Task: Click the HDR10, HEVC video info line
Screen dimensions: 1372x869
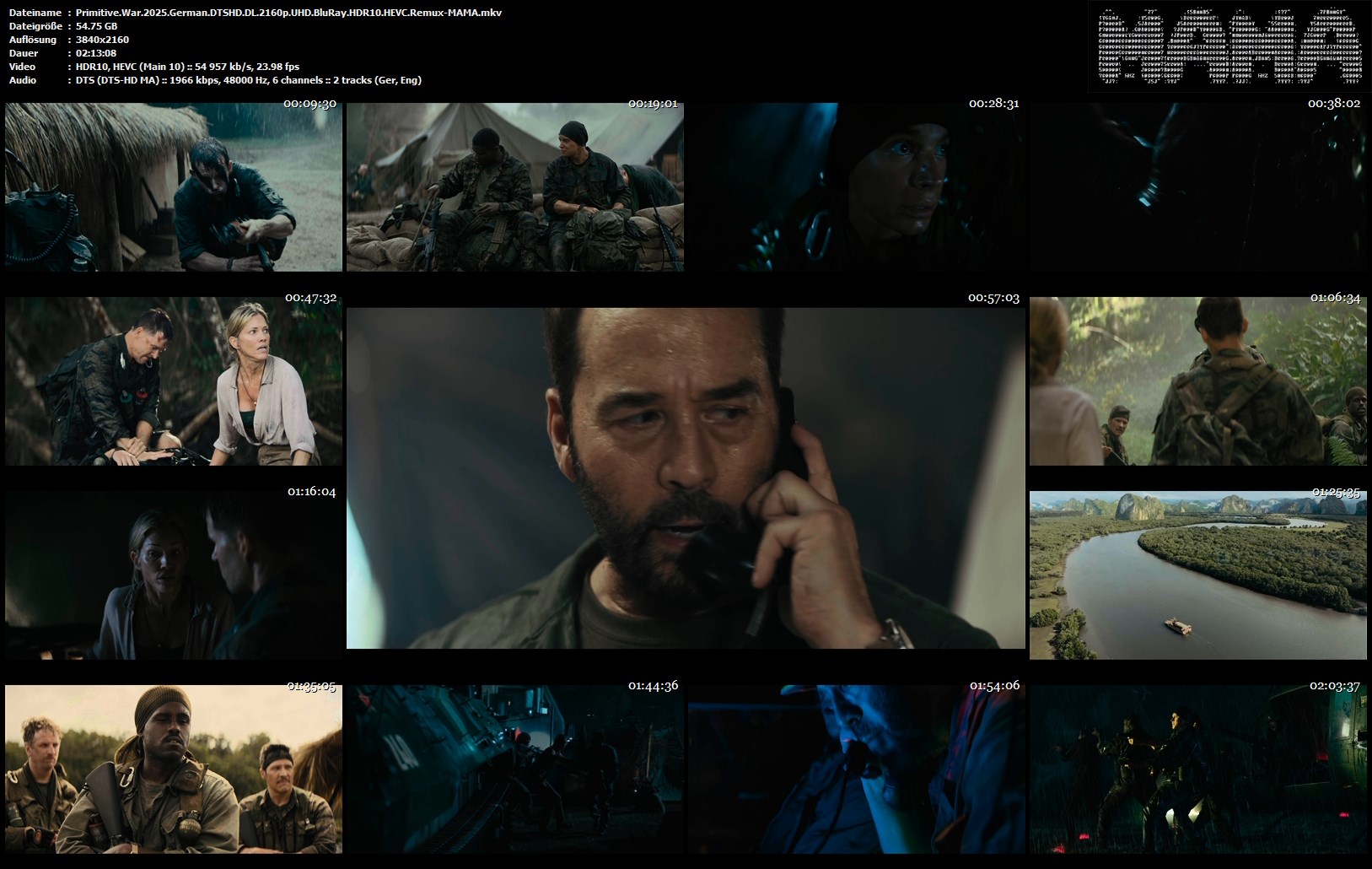Action: click(x=188, y=67)
